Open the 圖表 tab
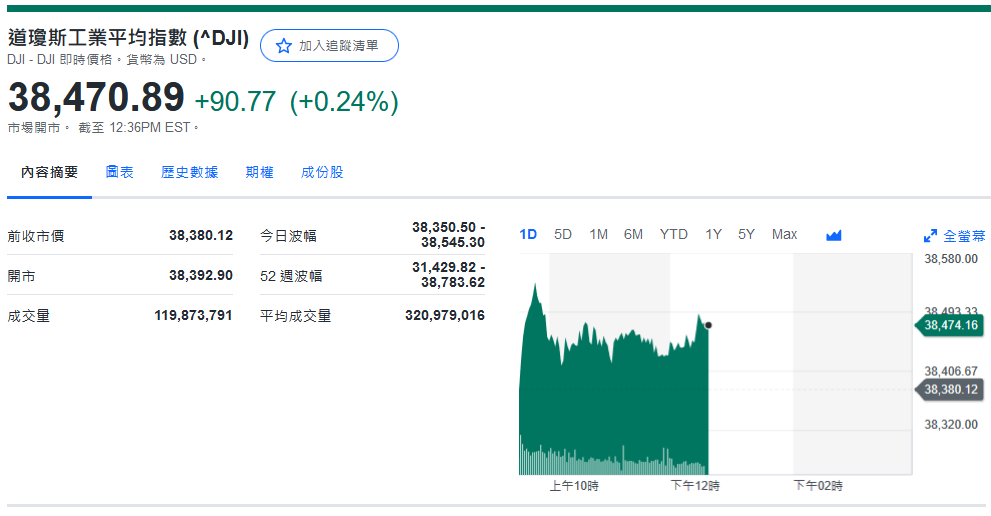The height and width of the screenshot is (516, 991). point(120,172)
